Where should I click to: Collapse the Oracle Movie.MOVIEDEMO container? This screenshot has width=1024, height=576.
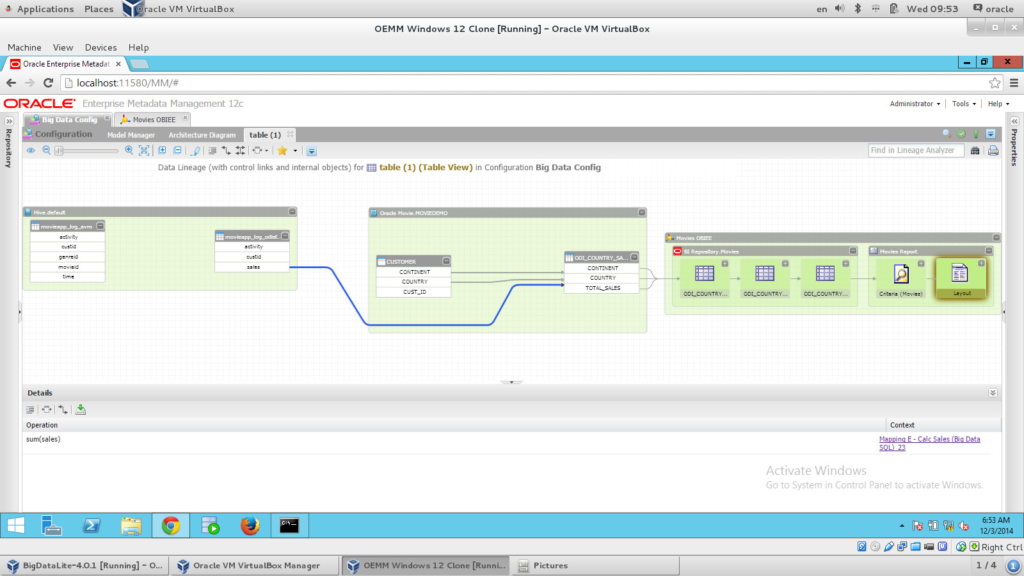(641, 212)
